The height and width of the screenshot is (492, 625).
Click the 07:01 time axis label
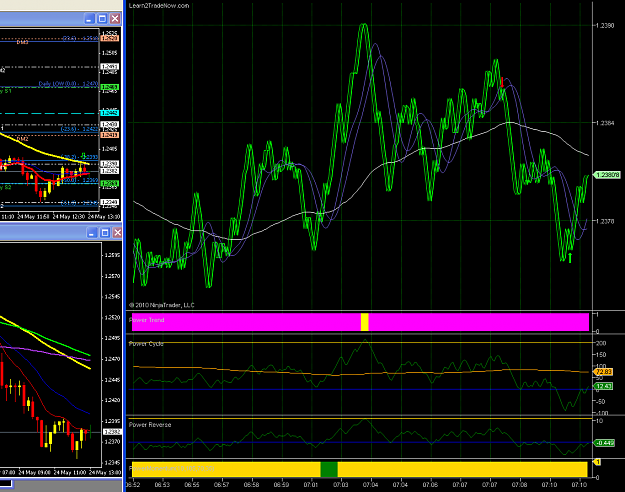311,485
